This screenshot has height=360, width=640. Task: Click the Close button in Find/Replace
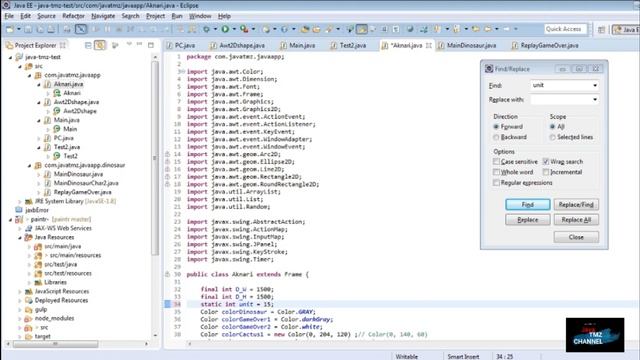coord(576,237)
